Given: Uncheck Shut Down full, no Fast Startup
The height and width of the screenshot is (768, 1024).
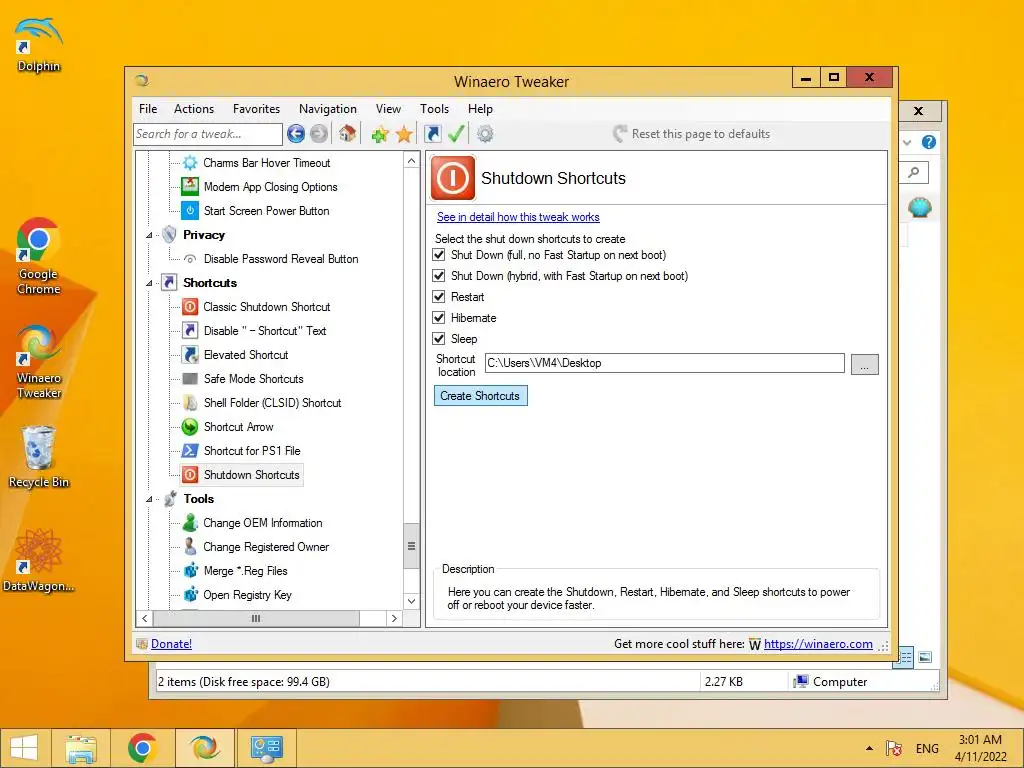Looking at the screenshot, I should (x=439, y=255).
